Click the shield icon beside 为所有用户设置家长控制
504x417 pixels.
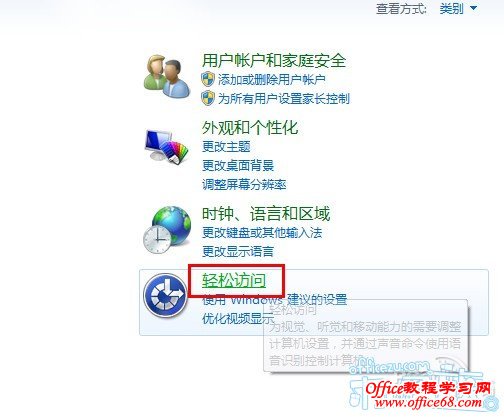point(208,98)
